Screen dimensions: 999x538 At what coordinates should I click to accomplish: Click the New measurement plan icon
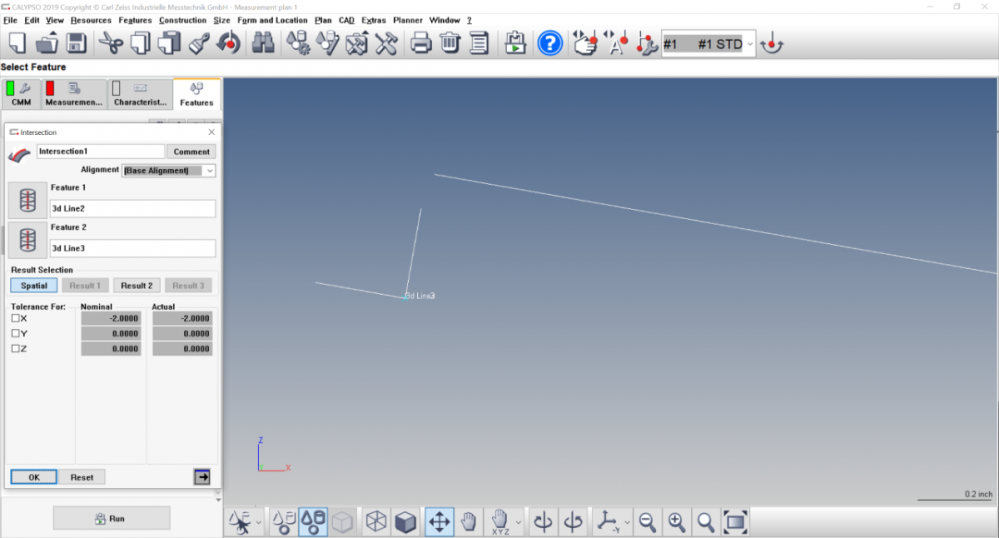pos(17,43)
